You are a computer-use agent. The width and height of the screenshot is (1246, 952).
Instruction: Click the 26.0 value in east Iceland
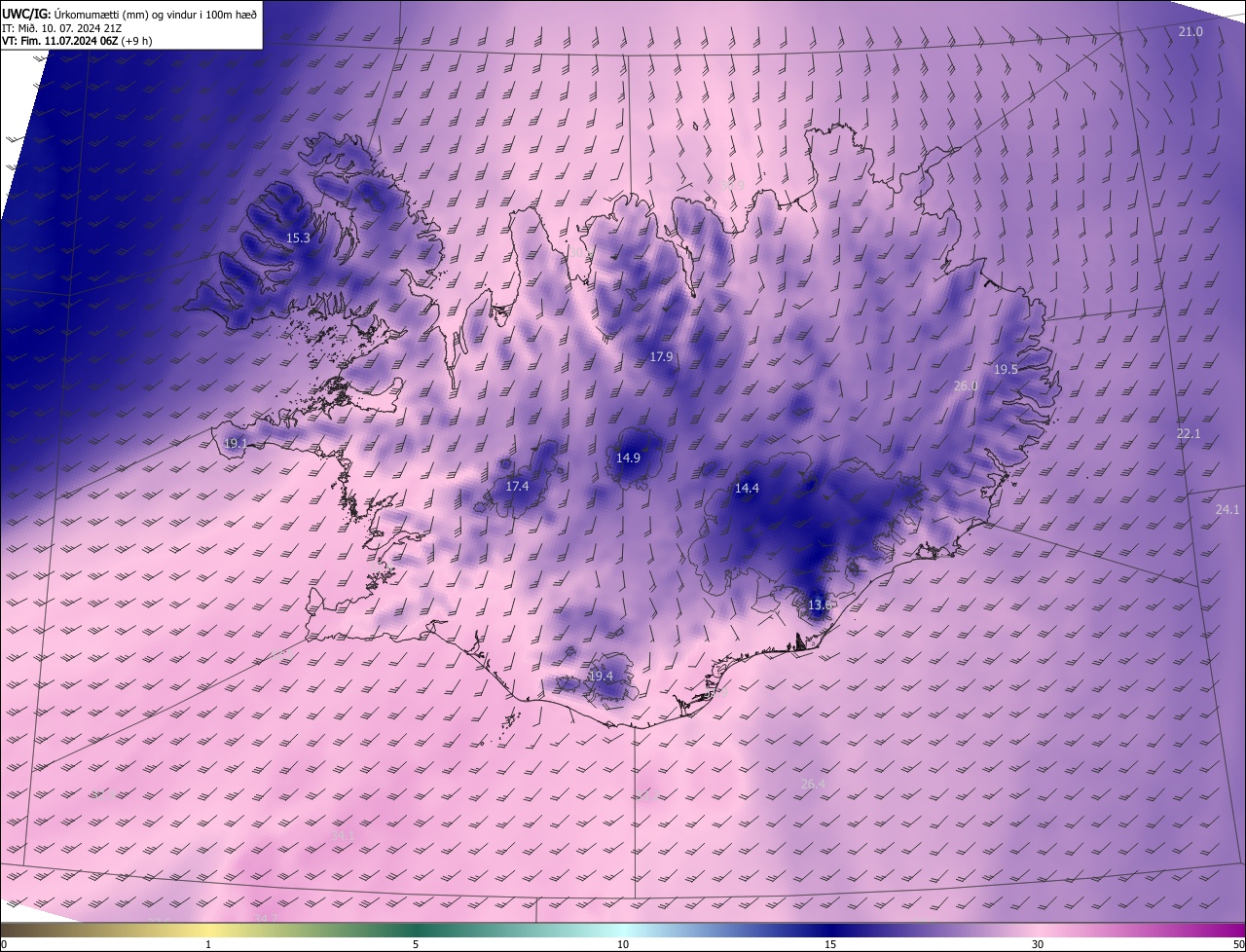click(965, 386)
